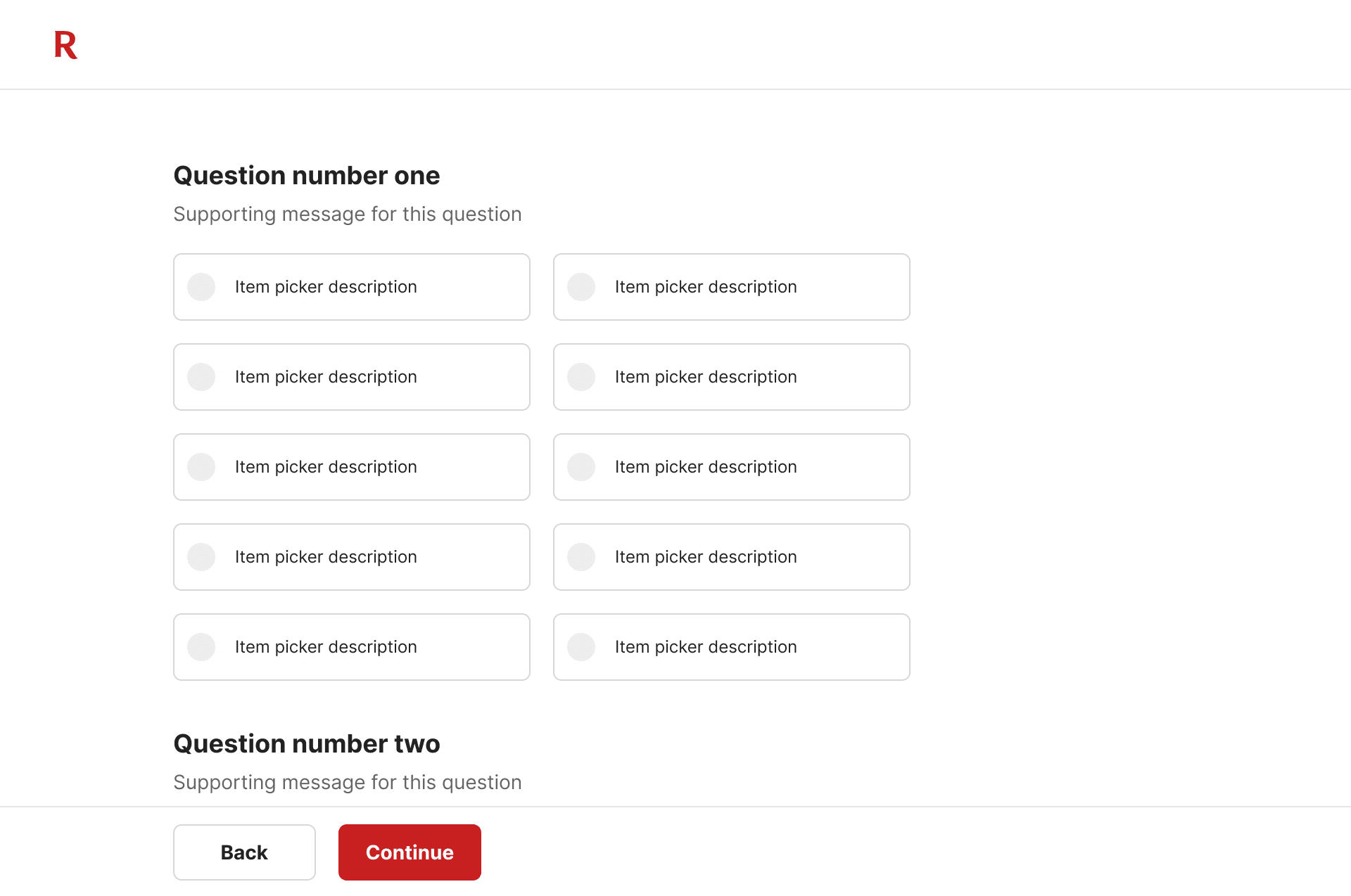
Task: Pick the radio circle in third row, right card
Action: [581, 467]
